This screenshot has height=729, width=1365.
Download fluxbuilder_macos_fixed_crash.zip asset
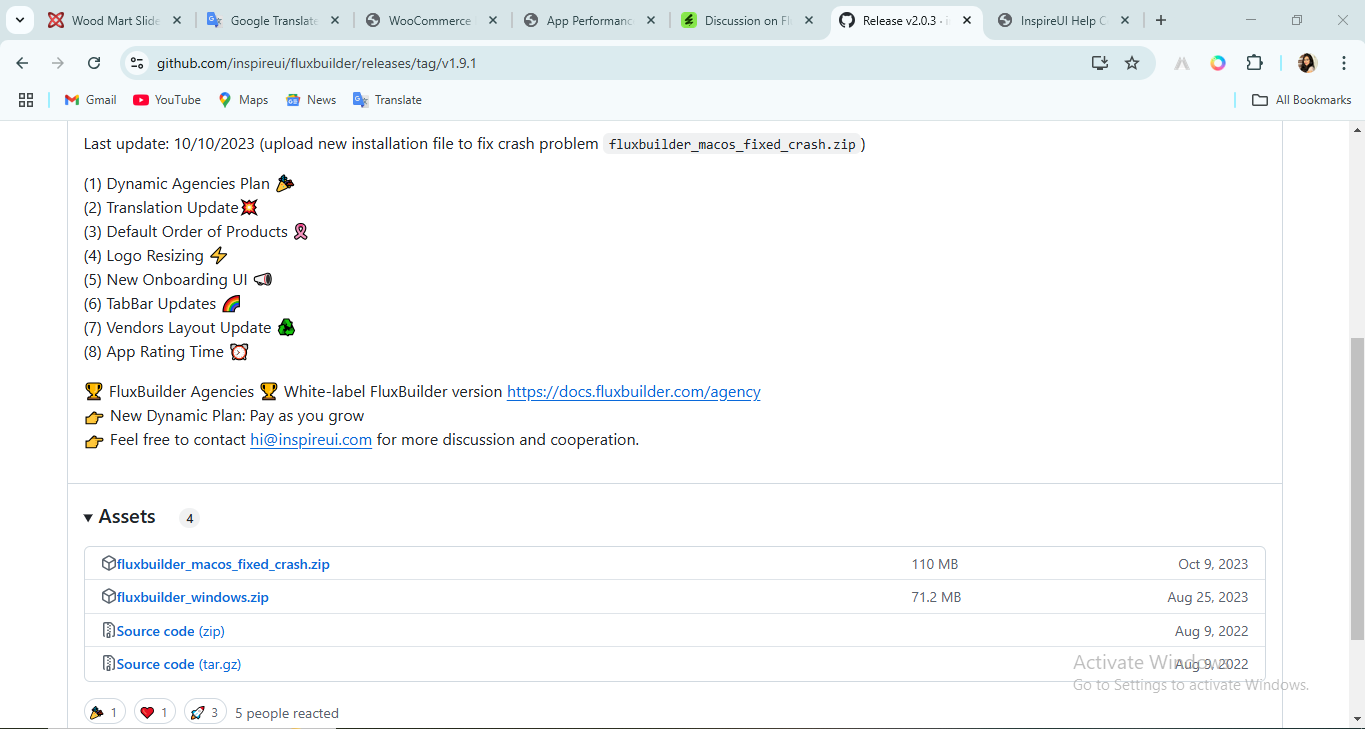(x=223, y=564)
